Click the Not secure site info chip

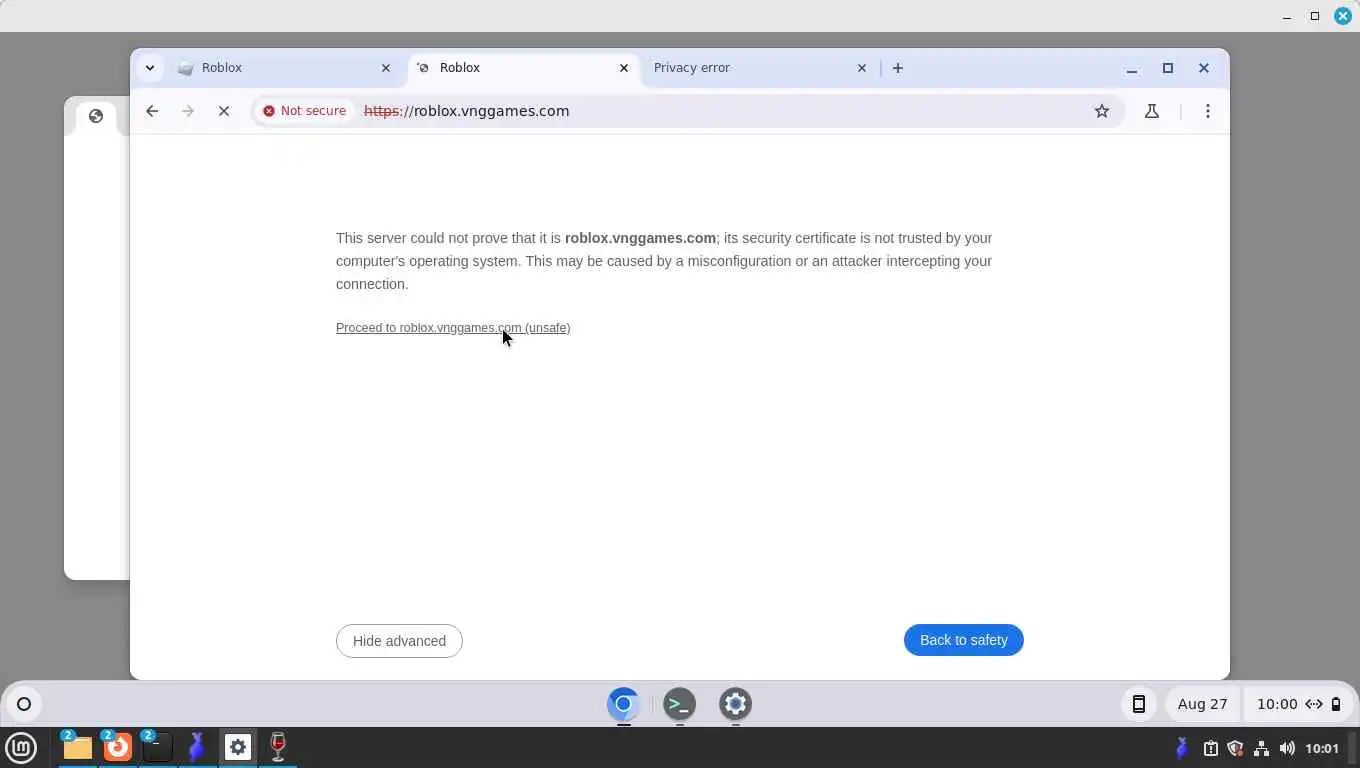pyautogui.click(x=304, y=111)
